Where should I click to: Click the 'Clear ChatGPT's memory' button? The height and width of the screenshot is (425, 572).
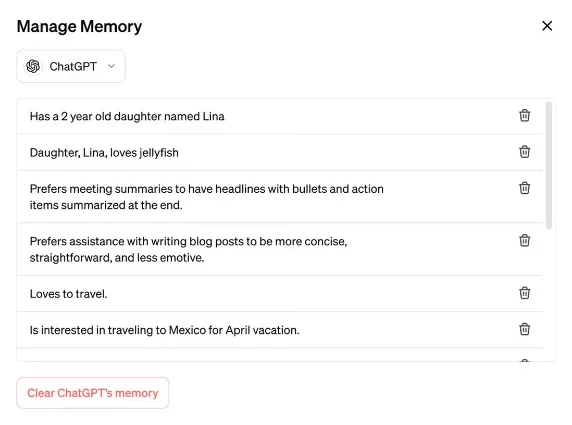coord(93,393)
